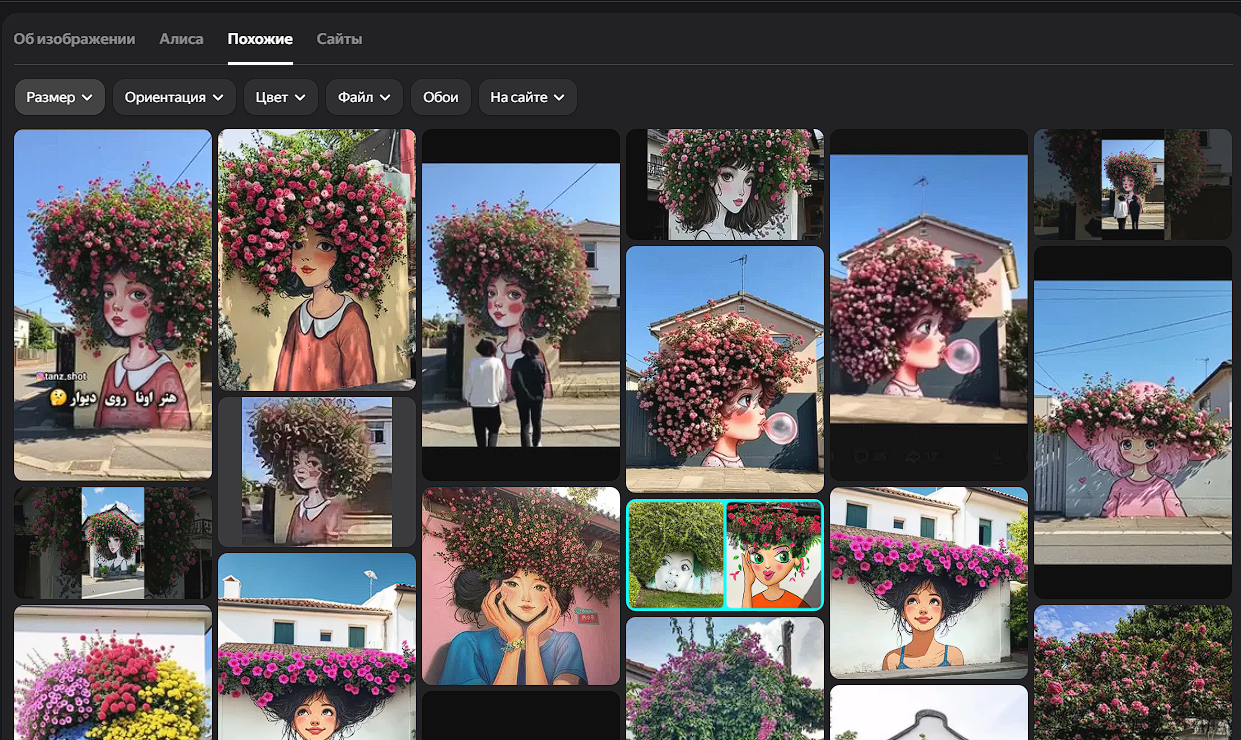Expand the Цвет color filter
This screenshot has width=1241, height=740.
[x=281, y=97]
